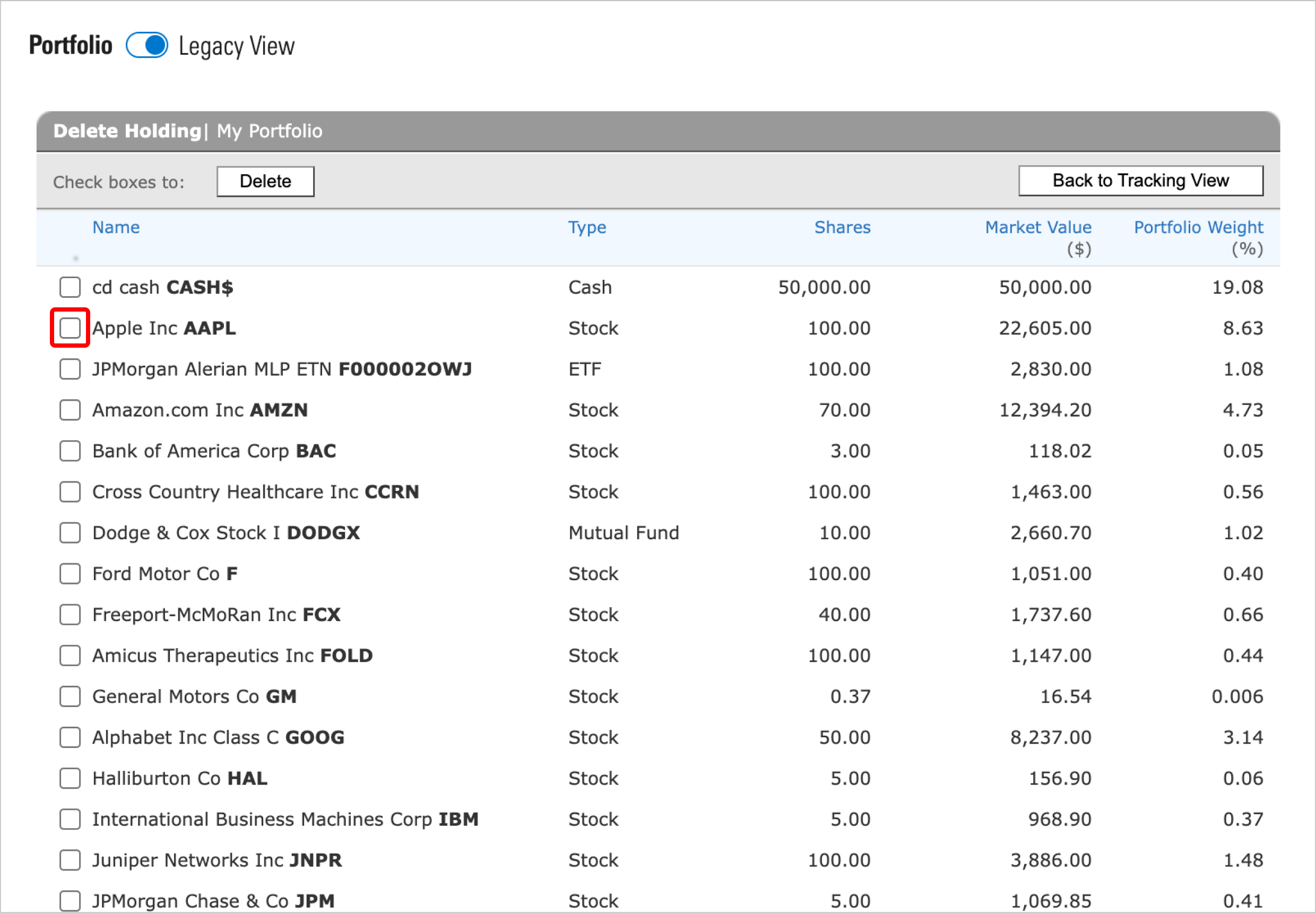
Task: Check the International Business Machines IBM checkbox
Action: pyautogui.click(x=70, y=819)
